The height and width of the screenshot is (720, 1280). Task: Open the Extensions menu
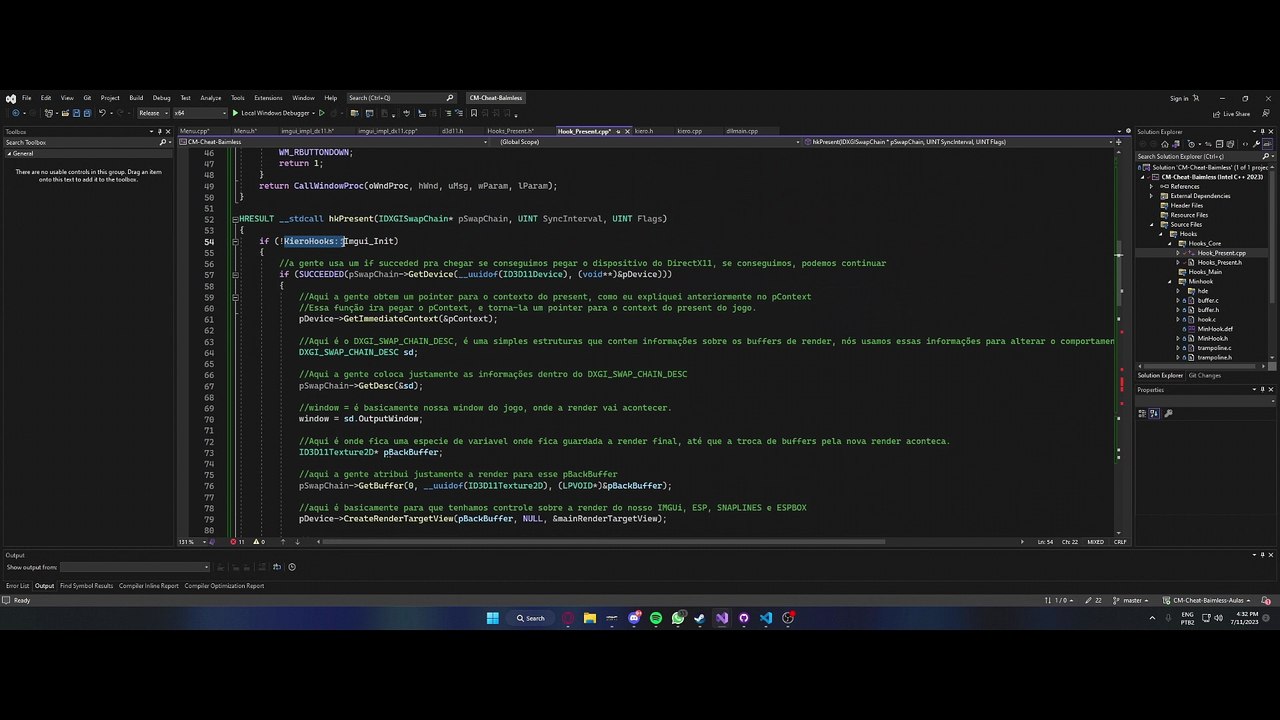[268, 98]
